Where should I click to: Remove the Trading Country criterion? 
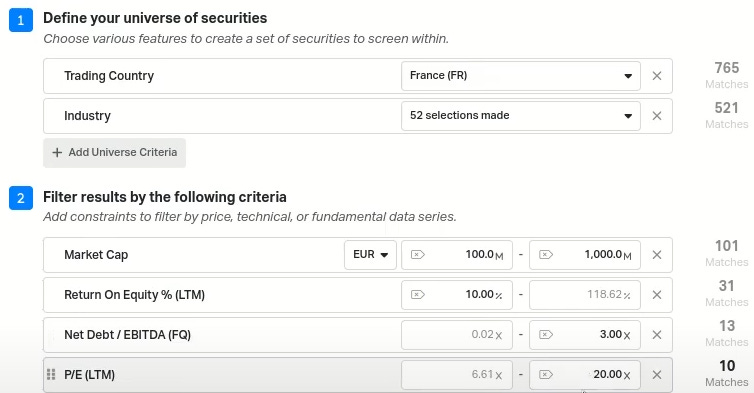point(657,76)
